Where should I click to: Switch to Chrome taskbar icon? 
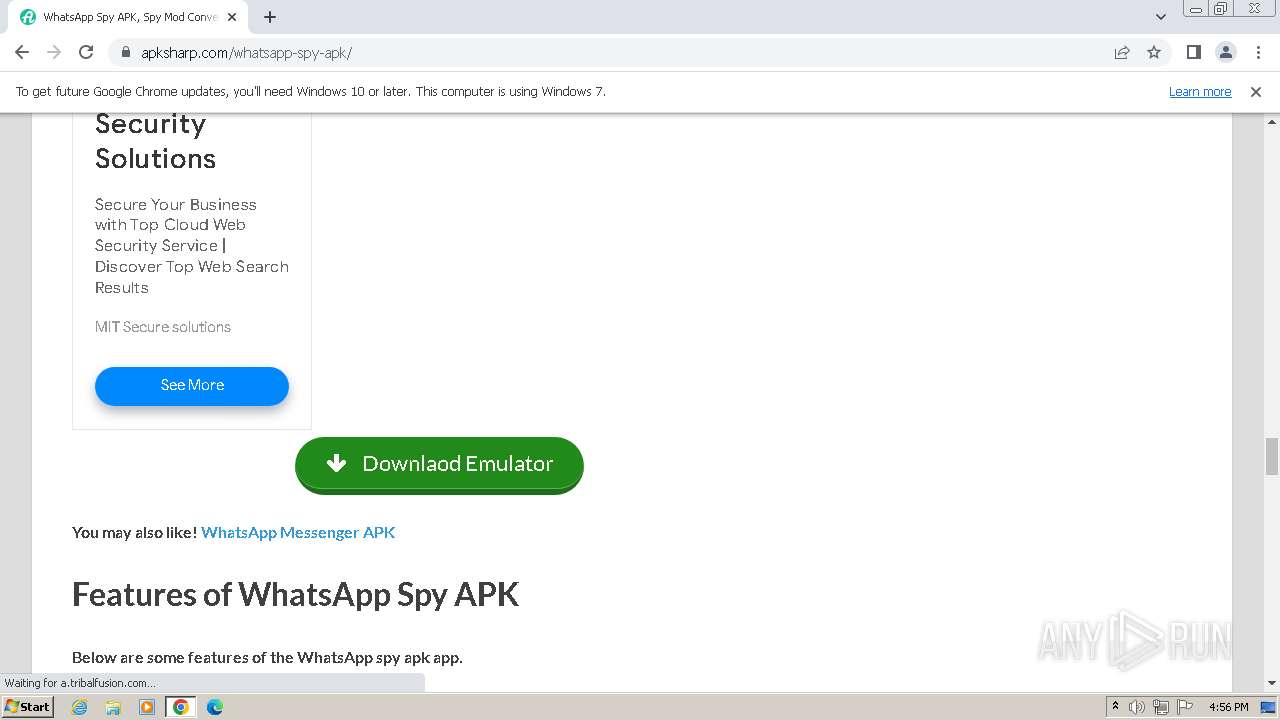181,707
